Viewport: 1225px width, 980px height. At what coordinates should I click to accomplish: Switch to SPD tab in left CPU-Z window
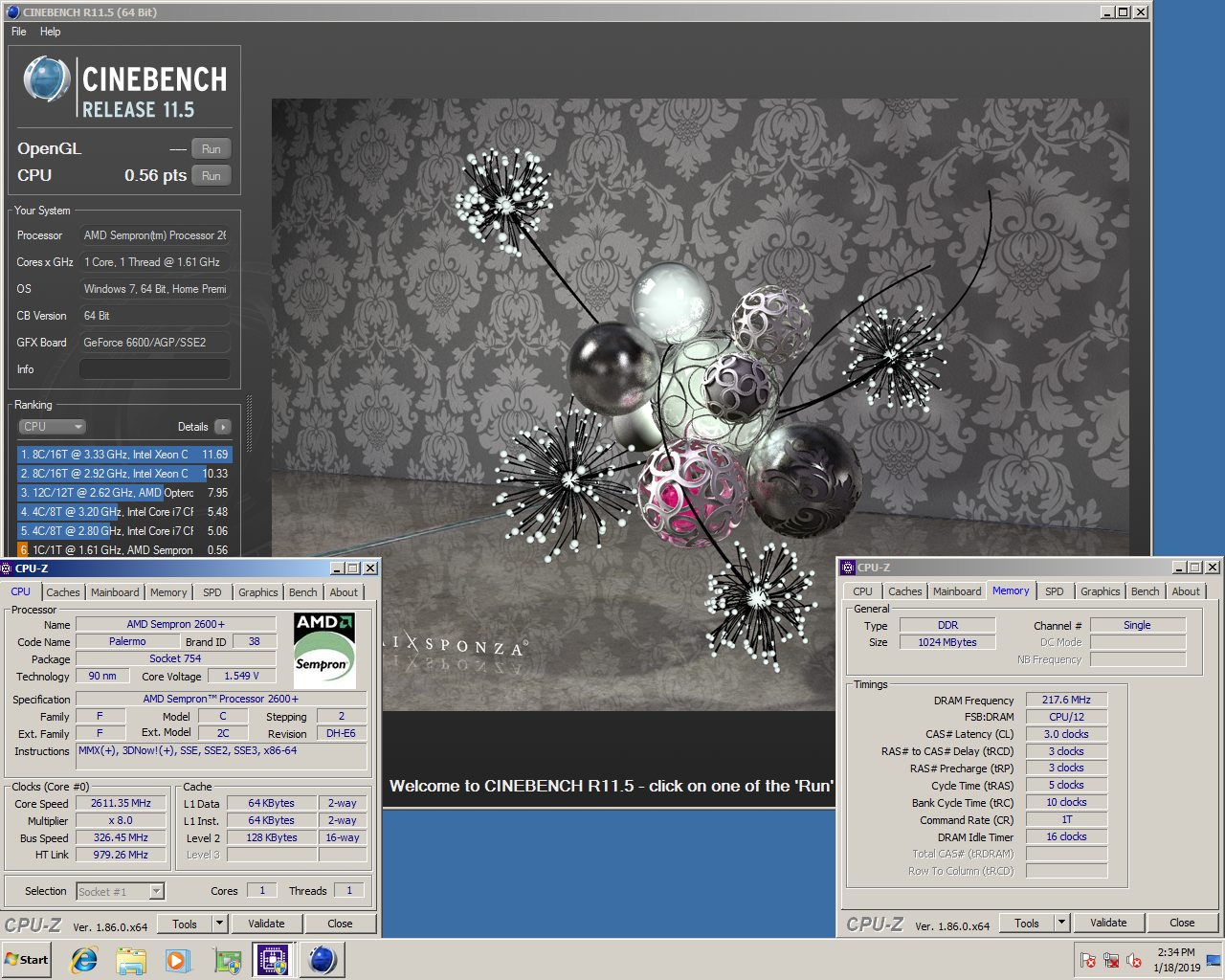(212, 592)
